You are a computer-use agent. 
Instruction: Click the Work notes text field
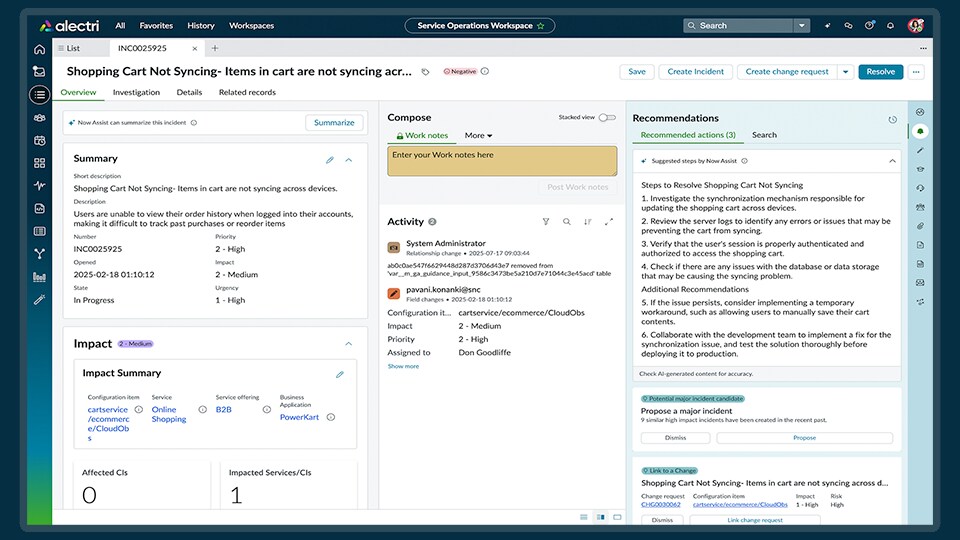(x=502, y=161)
